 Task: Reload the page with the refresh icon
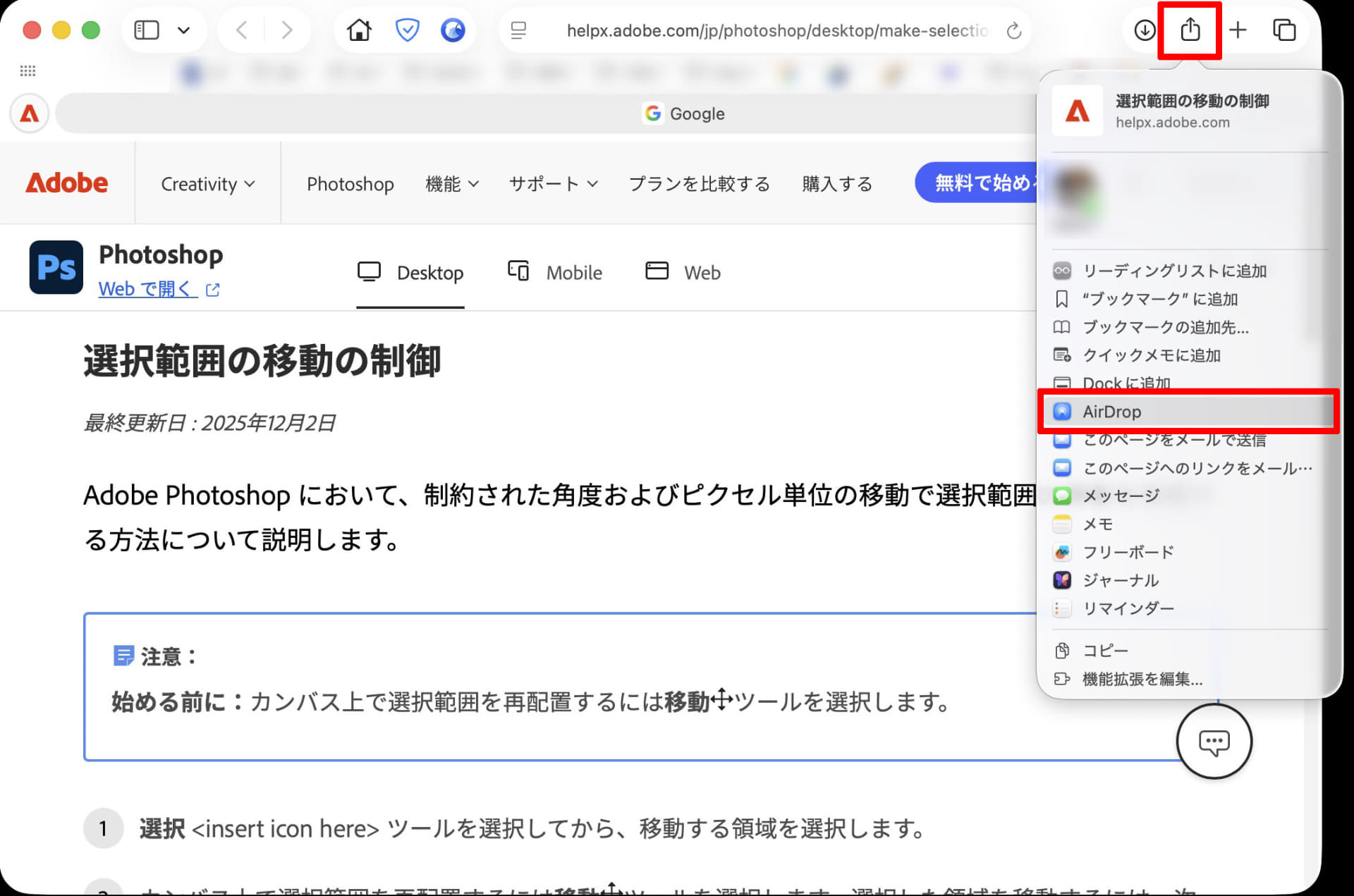(1013, 30)
